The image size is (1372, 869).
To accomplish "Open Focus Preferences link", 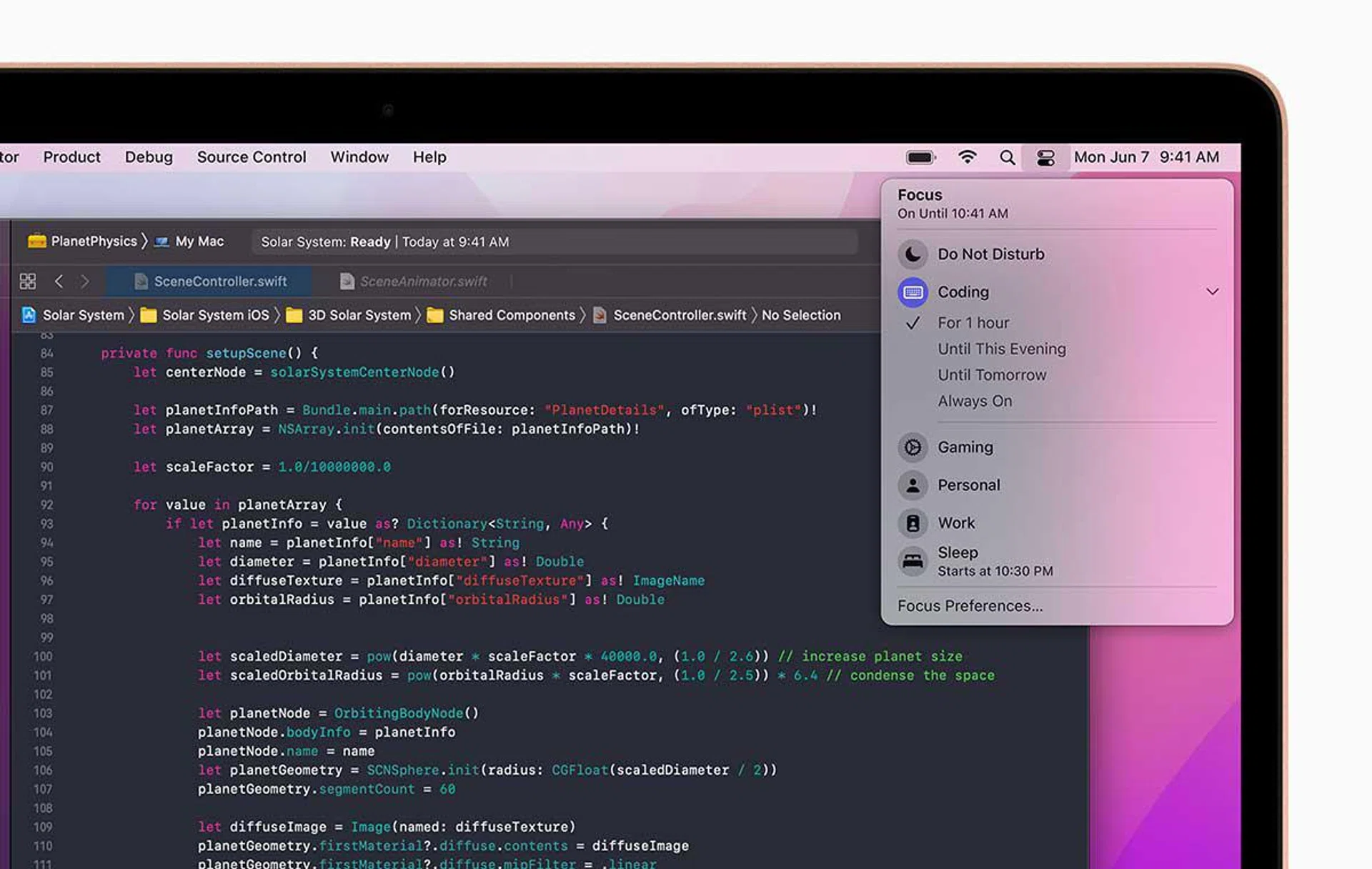I will 970,606.
